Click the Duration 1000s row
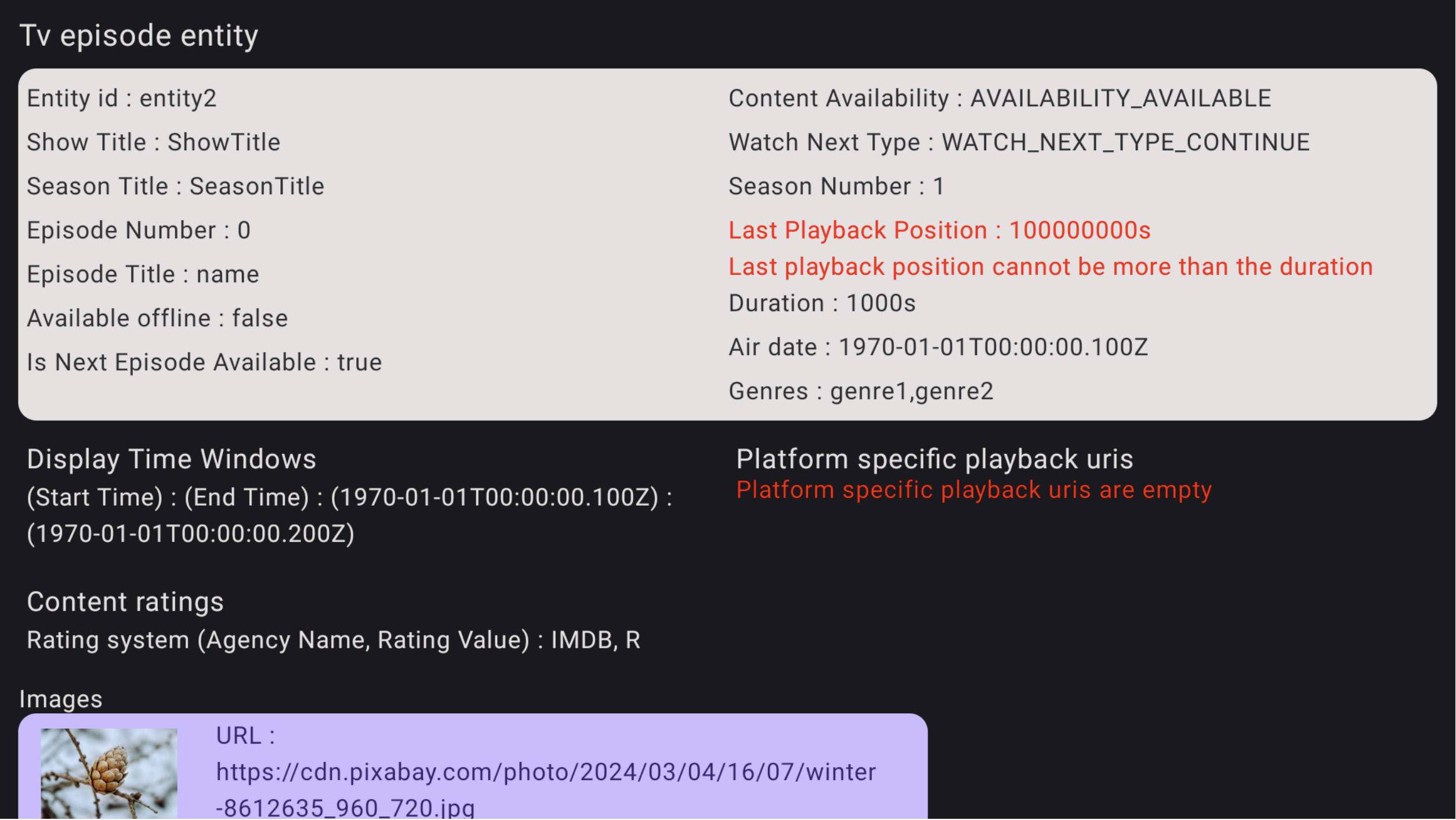 coord(822,304)
